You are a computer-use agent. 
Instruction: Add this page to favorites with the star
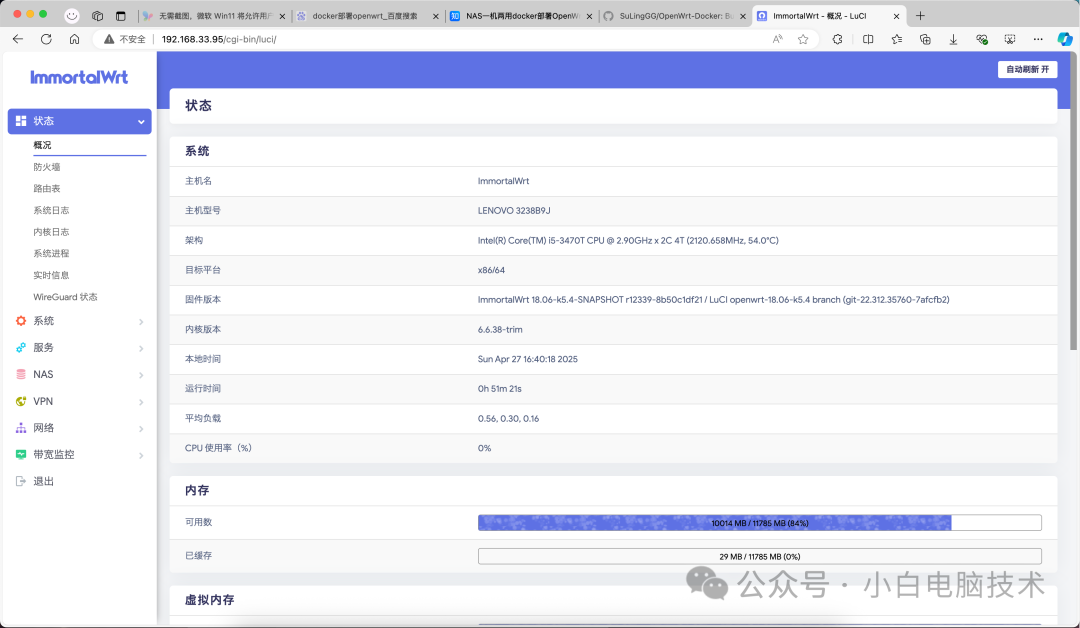pos(803,39)
